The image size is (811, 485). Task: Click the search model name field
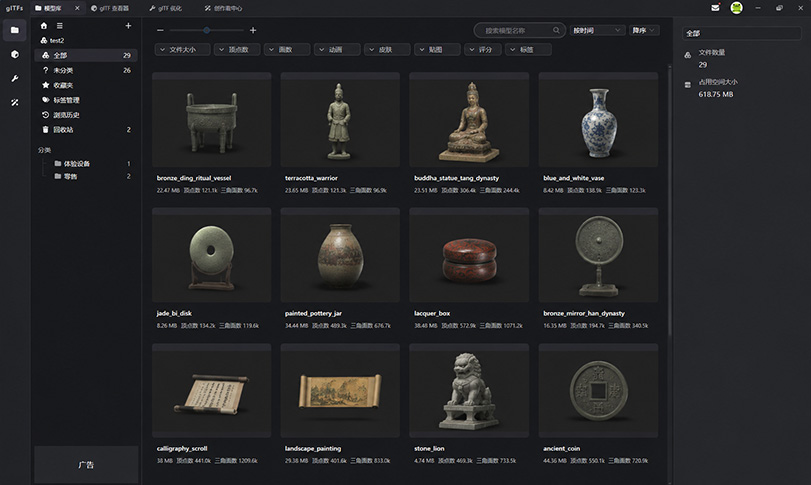(x=519, y=31)
